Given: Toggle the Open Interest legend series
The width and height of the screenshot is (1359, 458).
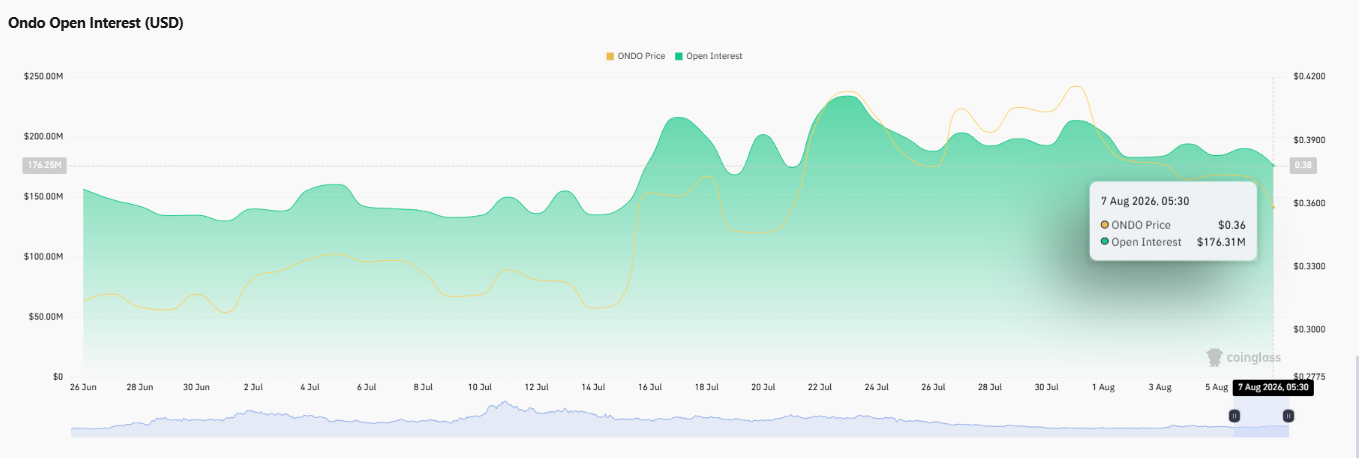Looking at the screenshot, I should pos(709,56).
